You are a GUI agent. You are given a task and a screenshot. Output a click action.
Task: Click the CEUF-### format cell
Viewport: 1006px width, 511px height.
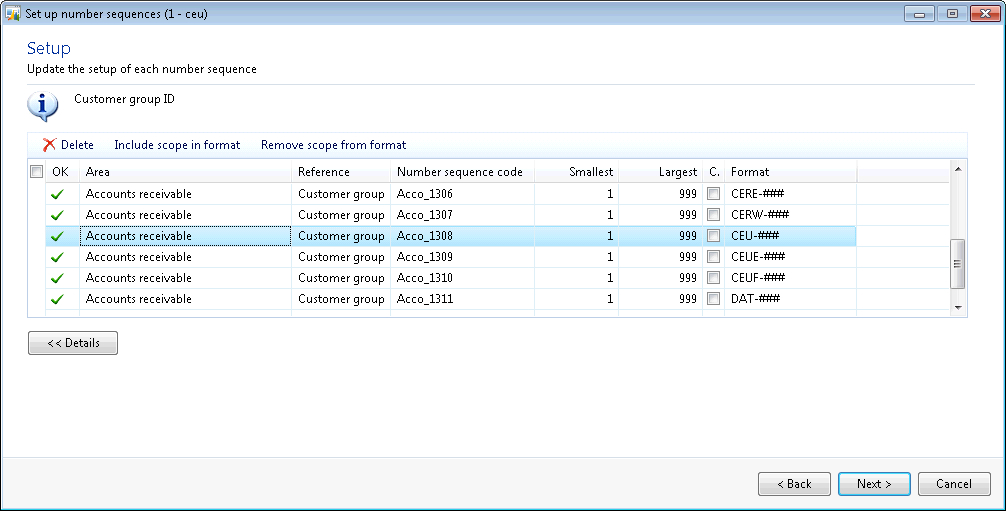[790, 278]
